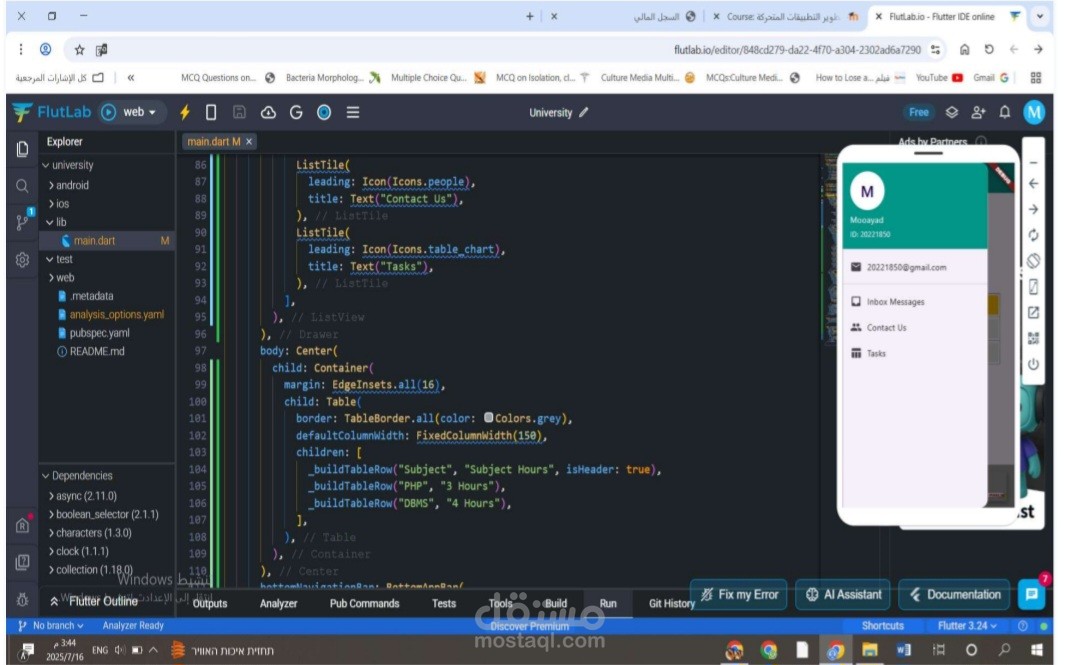Collapse the lib folder
1080x665 pixels.
click(50, 223)
